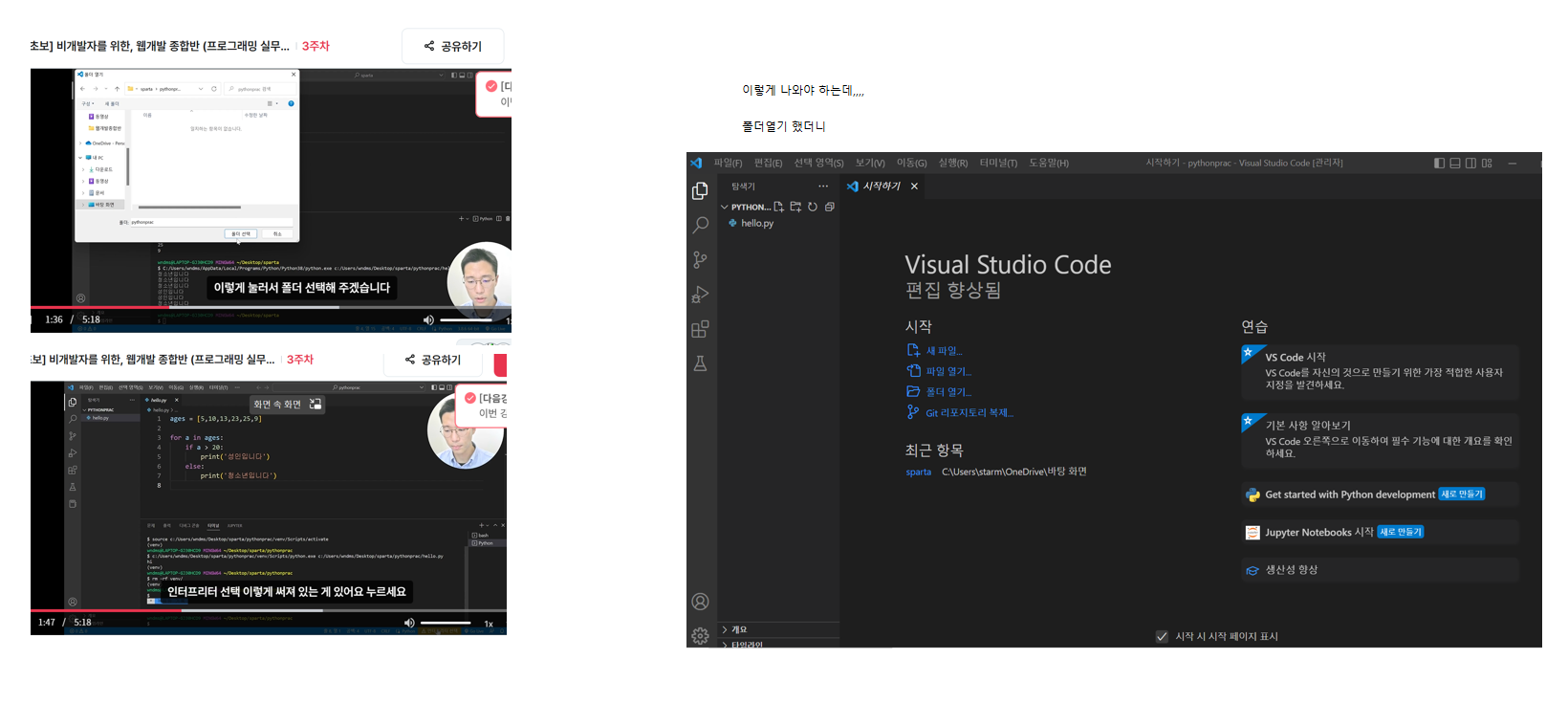Open the 1x playback speed menu on second video
The width and height of the screenshot is (1568, 703).
tap(489, 624)
